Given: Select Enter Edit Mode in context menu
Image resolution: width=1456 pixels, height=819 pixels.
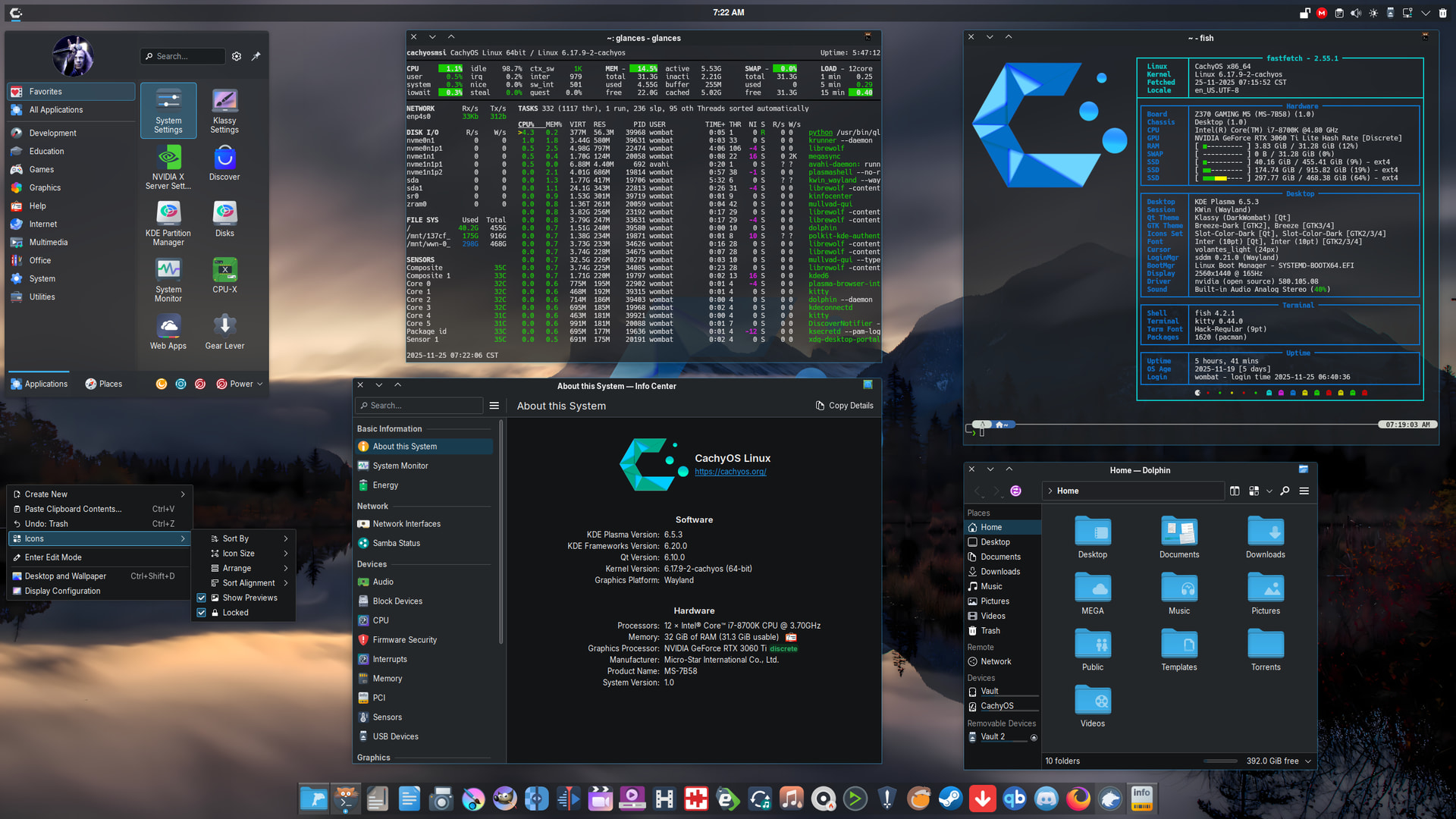Looking at the screenshot, I should point(53,557).
